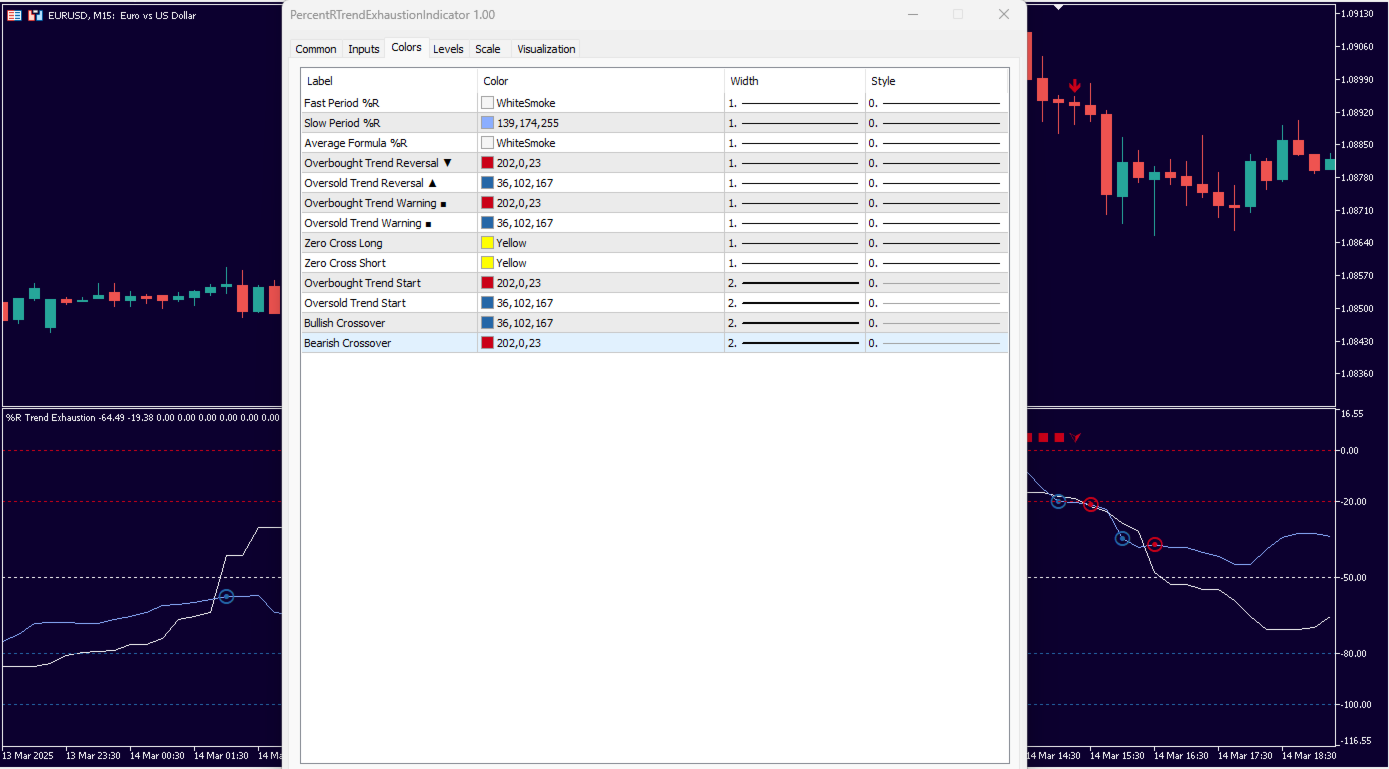Click red swatch for Overbought Trend Reversal
Image resolution: width=1389 pixels, height=769 pixels.
tap(487, 163)
